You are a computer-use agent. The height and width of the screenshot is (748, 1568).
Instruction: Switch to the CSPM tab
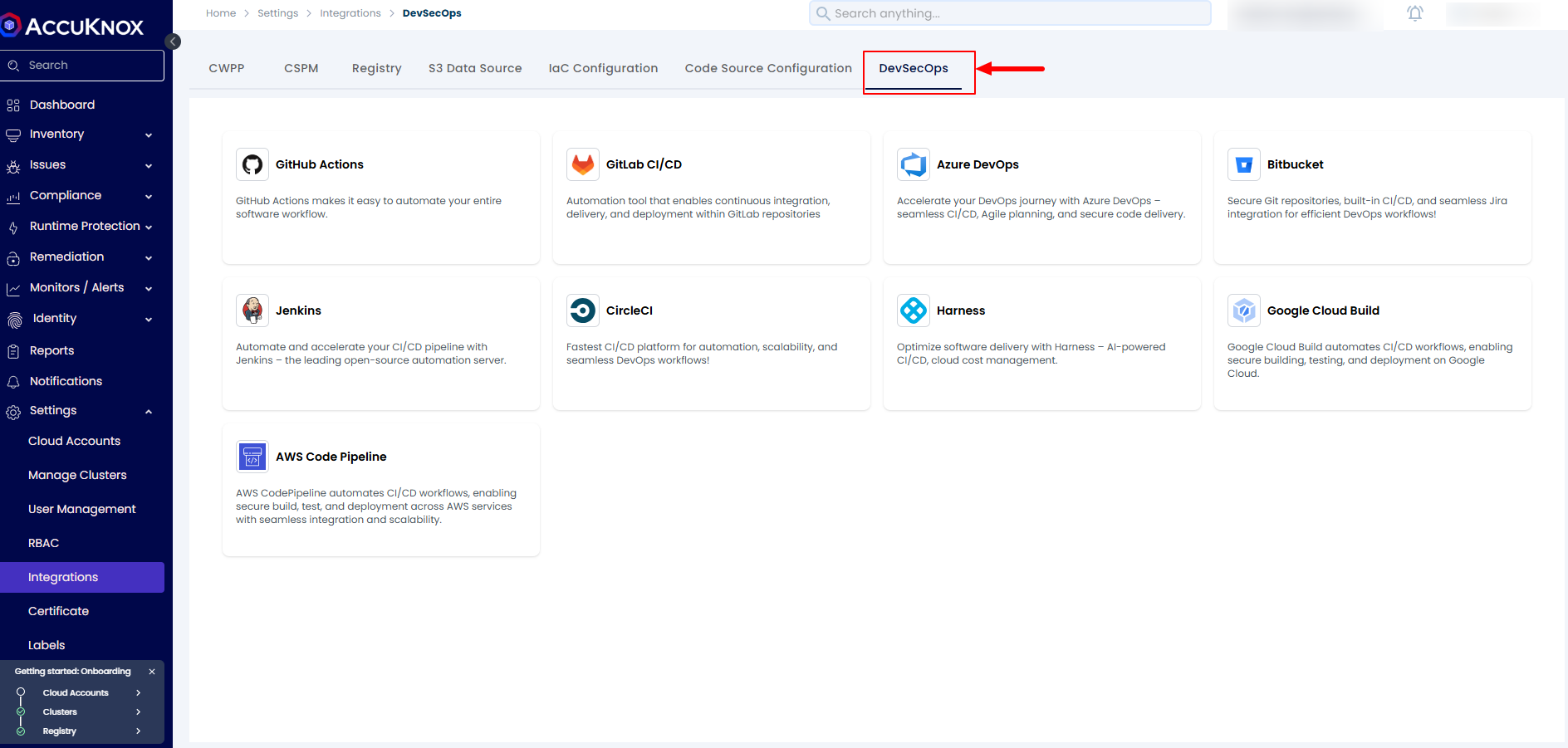[301, 68]
